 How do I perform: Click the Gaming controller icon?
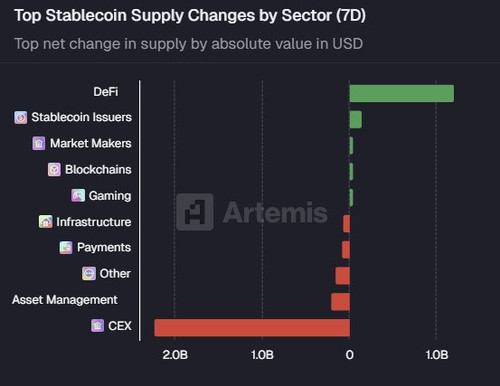(78, 196)
